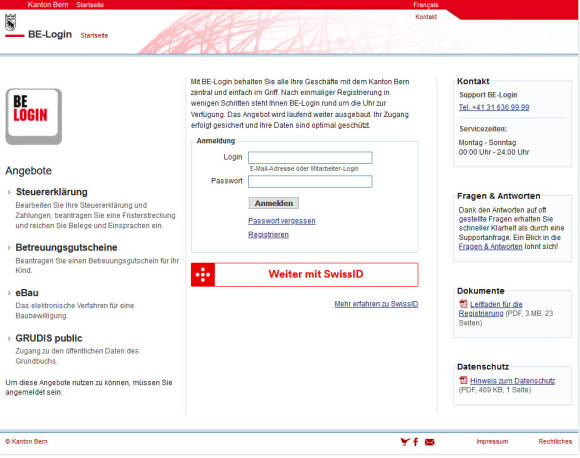Open Rechtliches in footer
The width and height of the screenshot is (580, 458).
tap(555, 441)
